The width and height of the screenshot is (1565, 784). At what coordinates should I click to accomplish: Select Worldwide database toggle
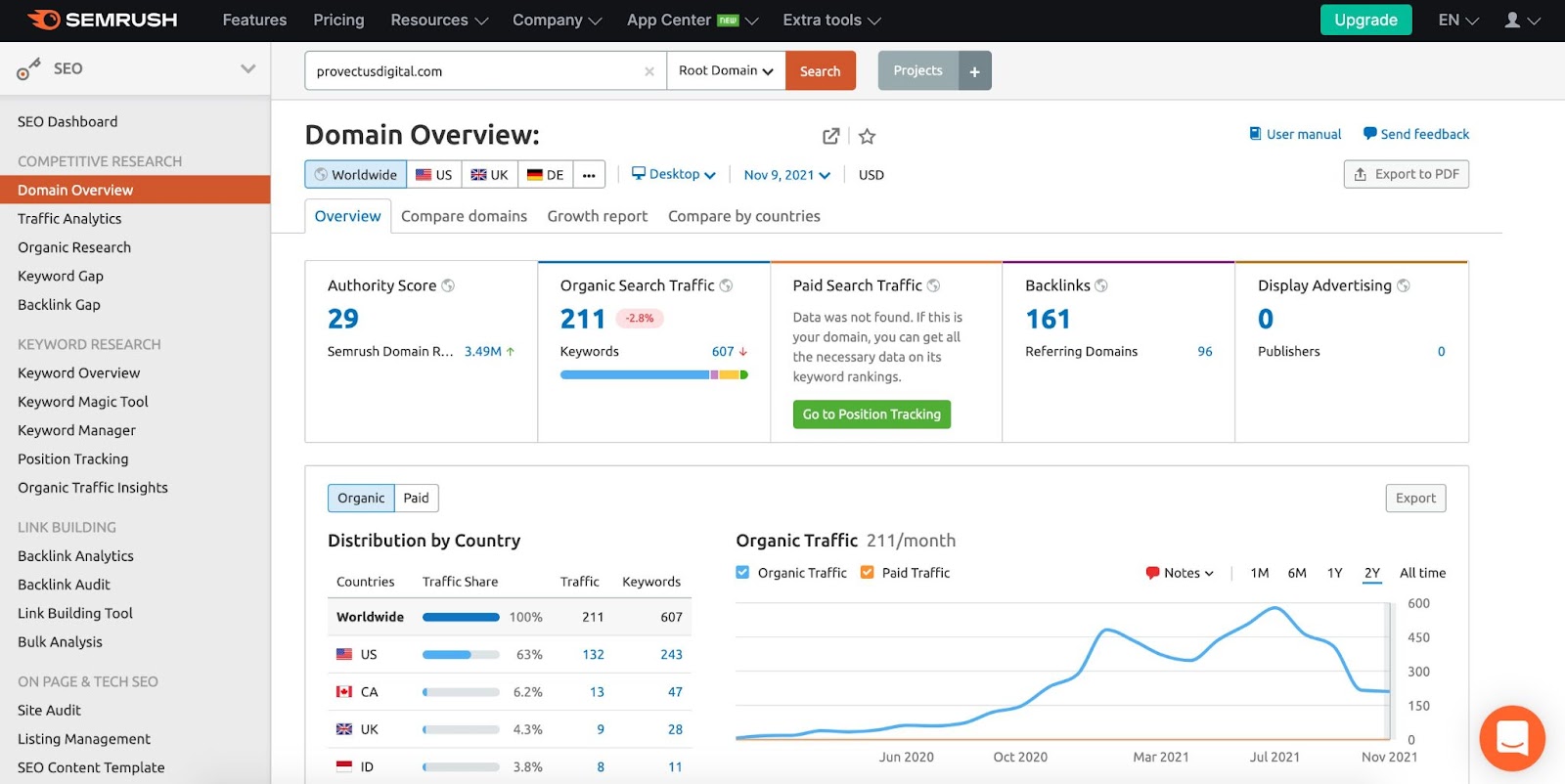coord(356,175)
